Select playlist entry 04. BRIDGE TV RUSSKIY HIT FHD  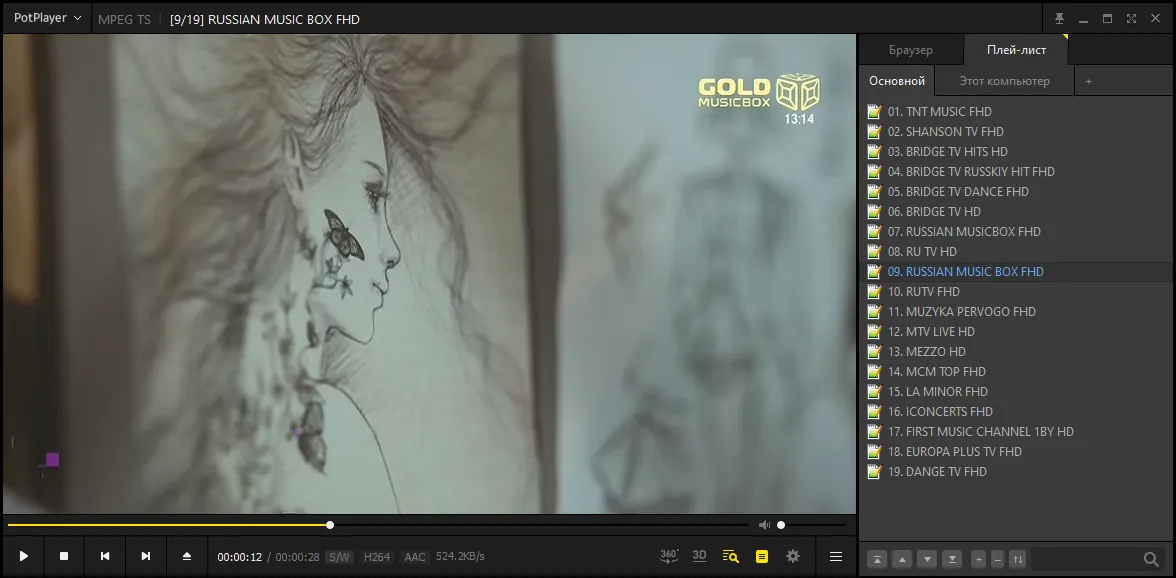[x=1016, y=172]
